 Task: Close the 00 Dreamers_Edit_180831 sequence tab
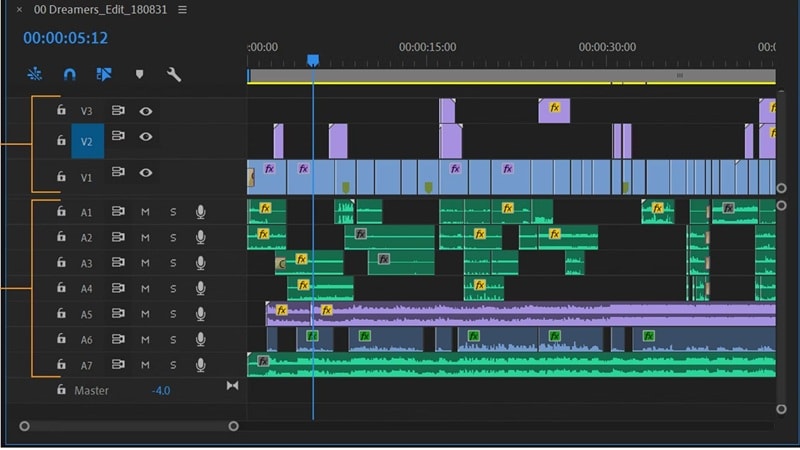[19, 10]
